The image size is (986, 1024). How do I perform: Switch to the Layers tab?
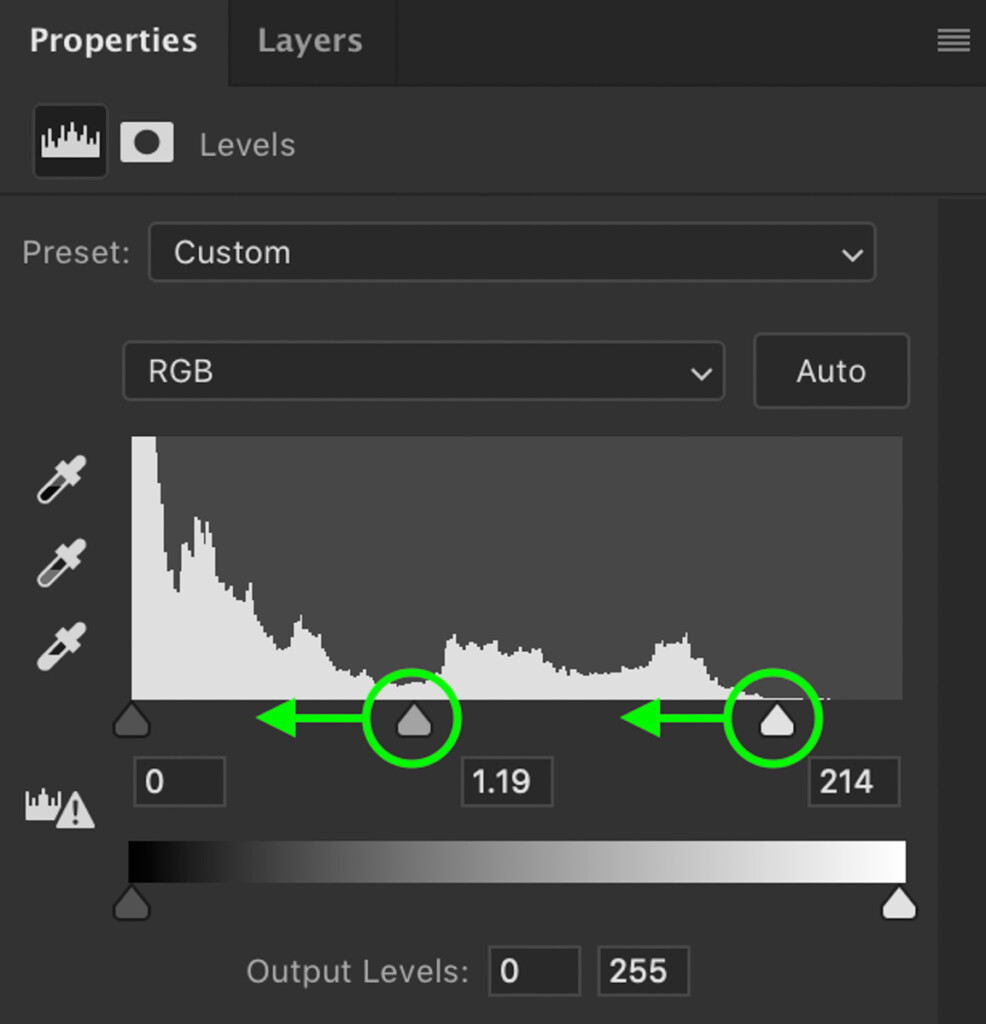(310, 40)
